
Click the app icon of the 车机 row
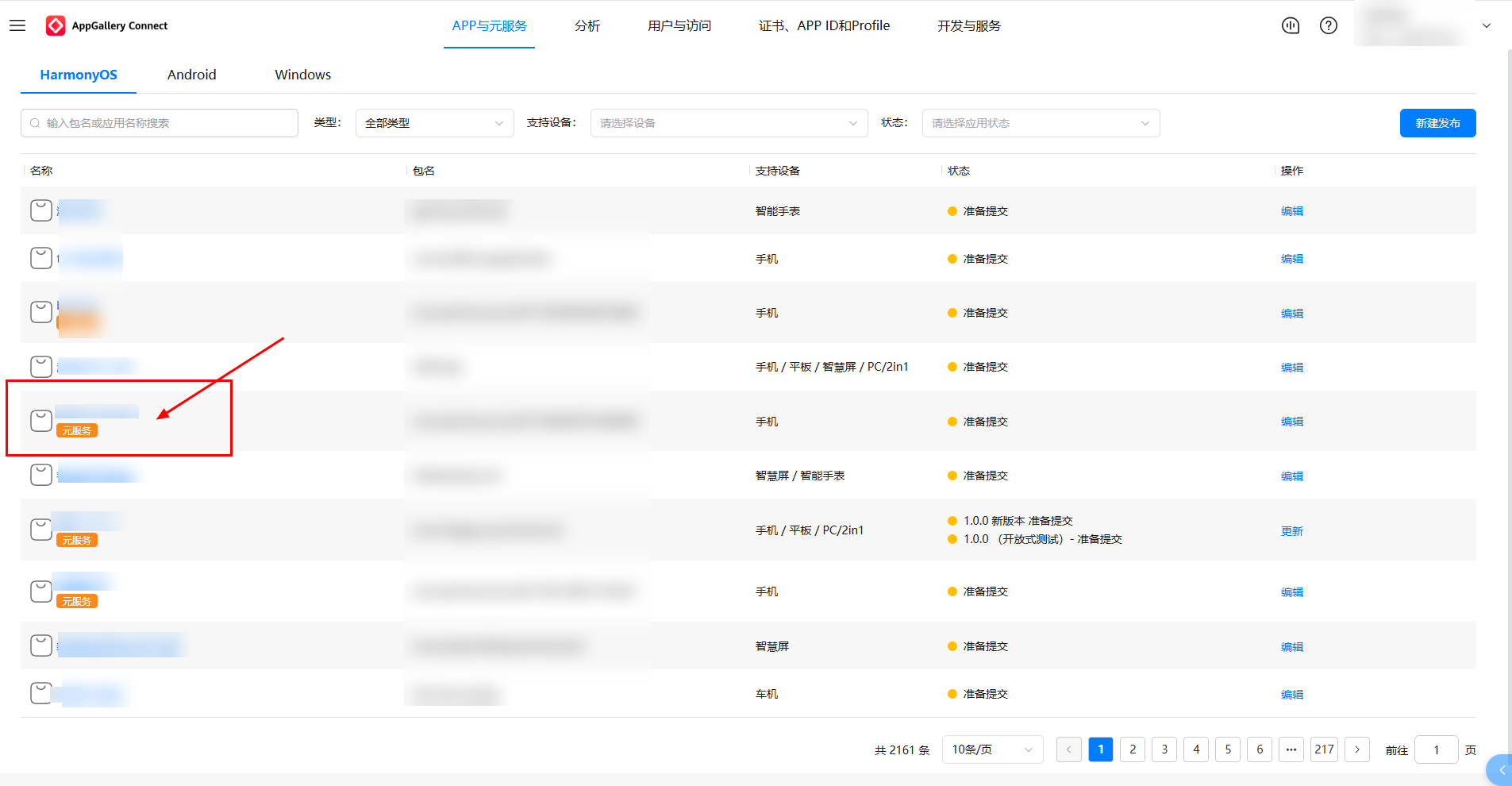pyautogui.click(x=40, y=692)
